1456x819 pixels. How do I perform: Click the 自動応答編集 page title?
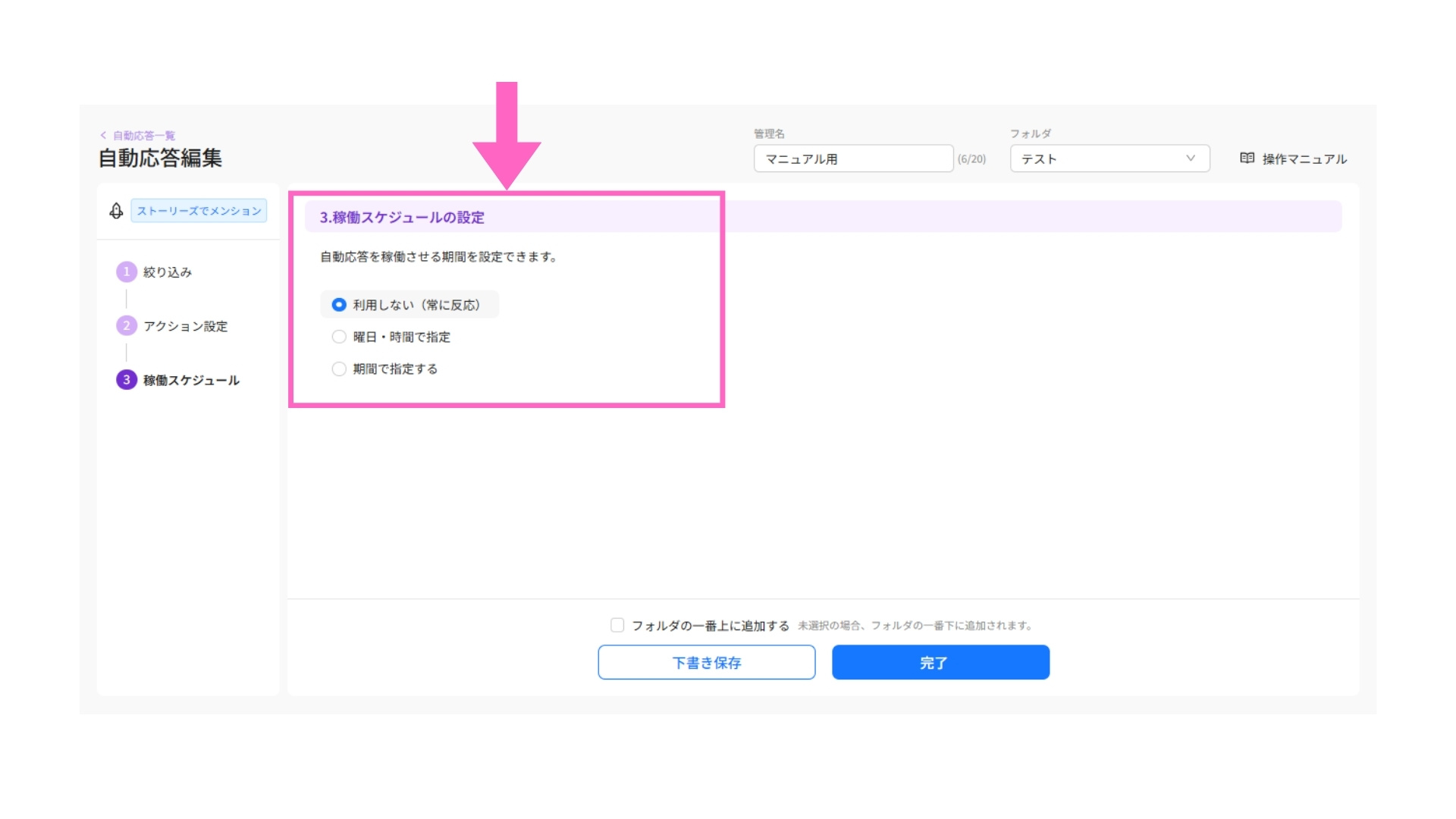coord(160,158)
